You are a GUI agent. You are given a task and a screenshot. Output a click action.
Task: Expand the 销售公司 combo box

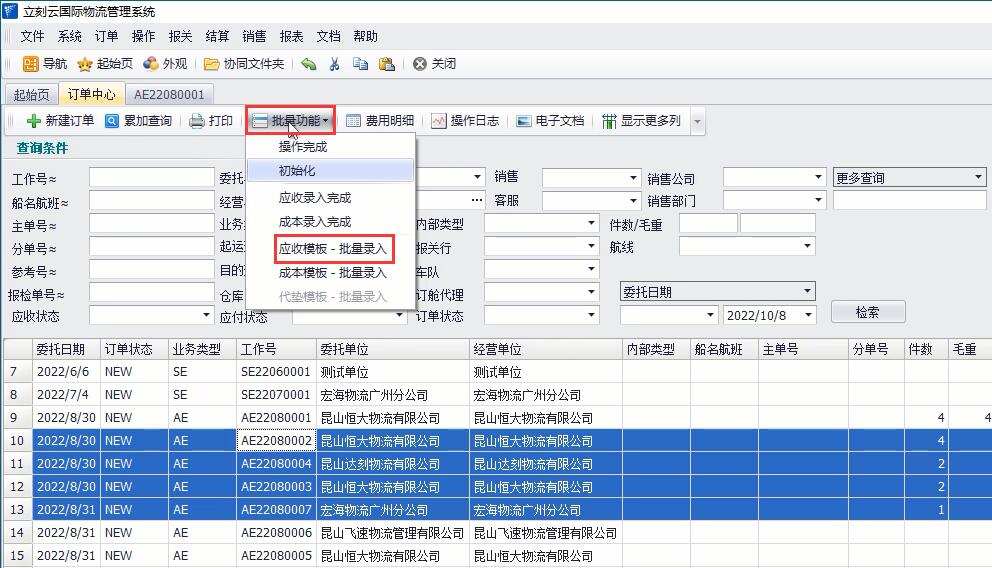pyautogui.click(x=816, y=178)
